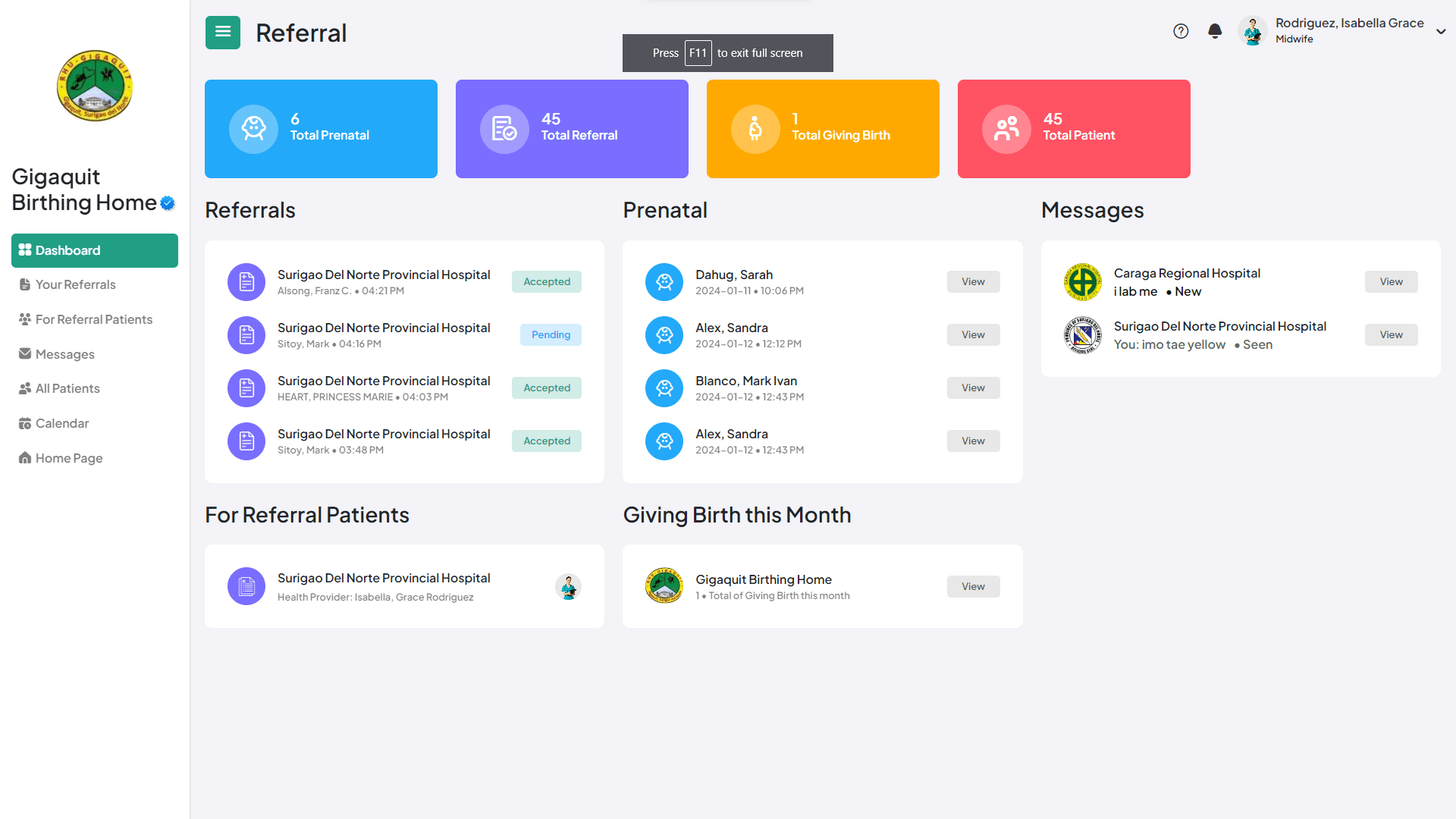View prenatal record of Dahug, Sarah
Image resolution: width=1456 pixels, height=819 pixels.
point(973,281)
